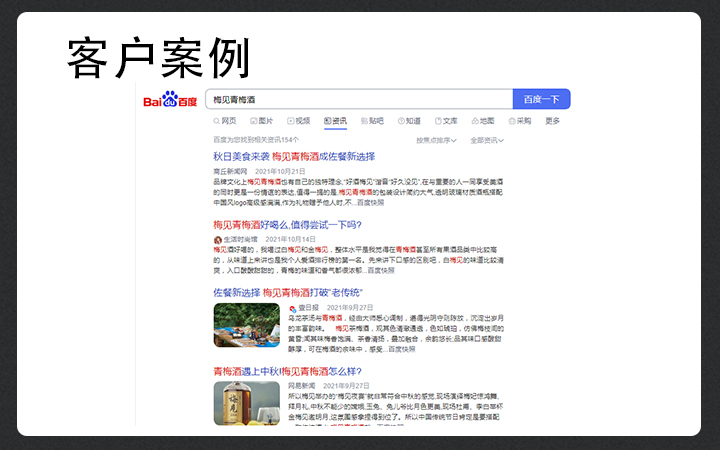This screenshot has height=450, width=720.
Task: Click the 客户案例 slide title
Action: [x=158, y=58]
